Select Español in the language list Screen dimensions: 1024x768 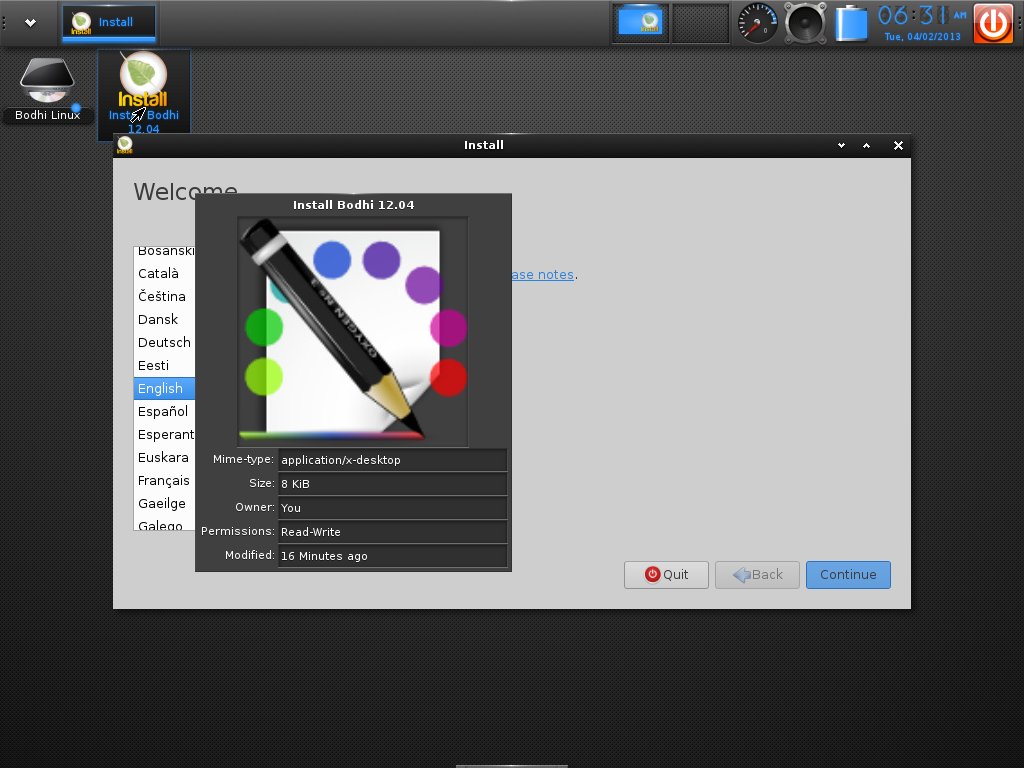164,411
